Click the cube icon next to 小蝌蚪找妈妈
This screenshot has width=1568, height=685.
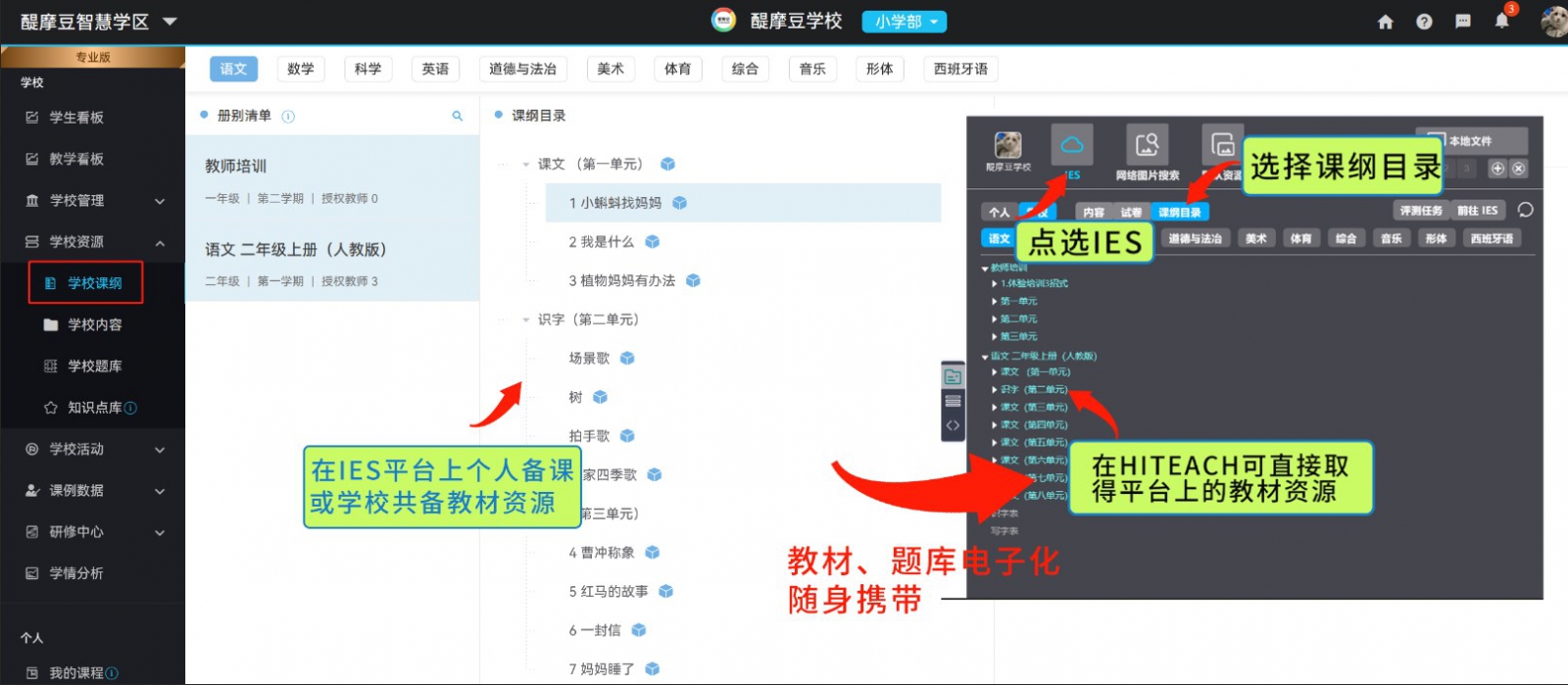pos(680,203)
